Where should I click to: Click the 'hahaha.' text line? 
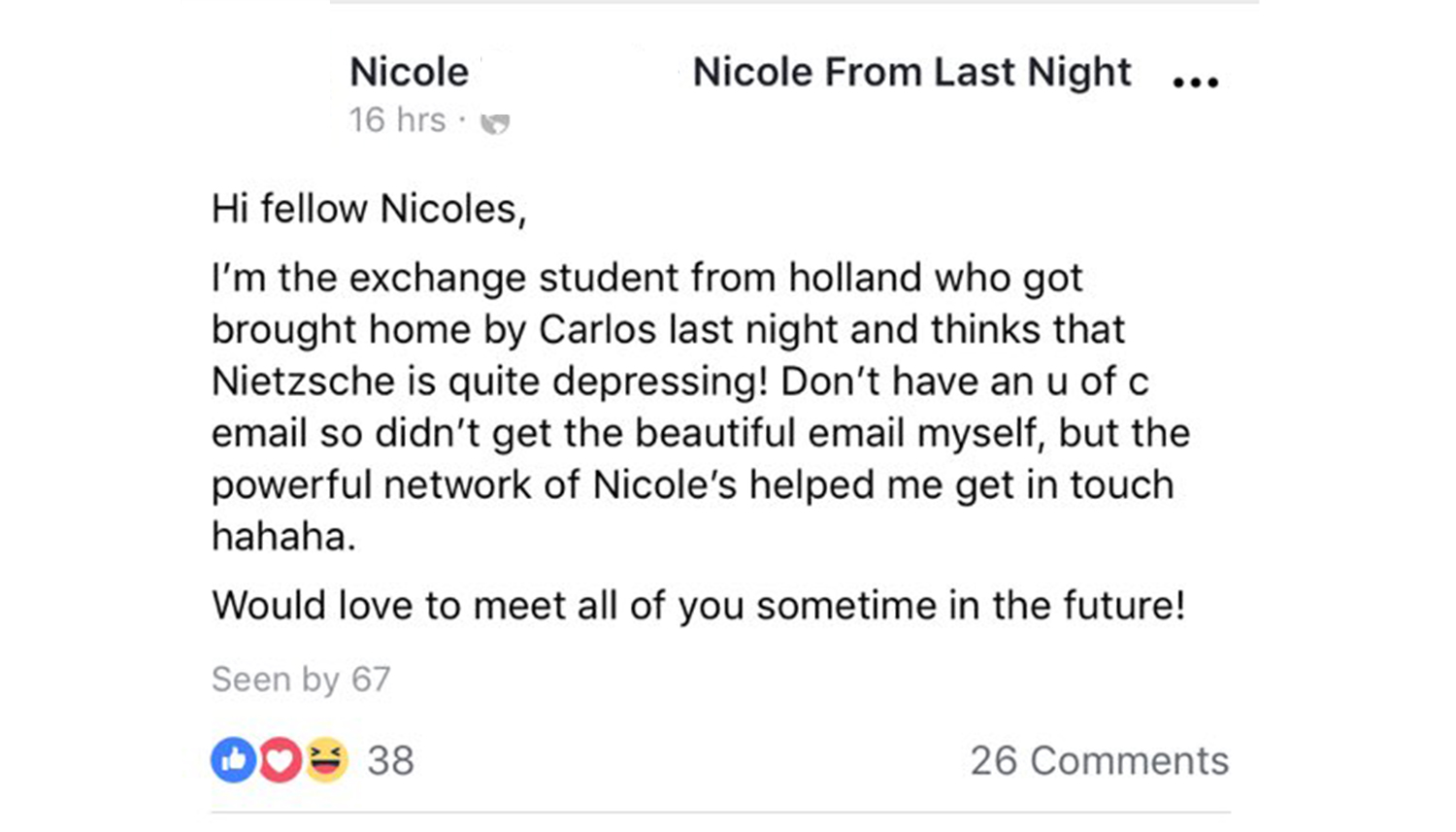[x=283, y=537]
